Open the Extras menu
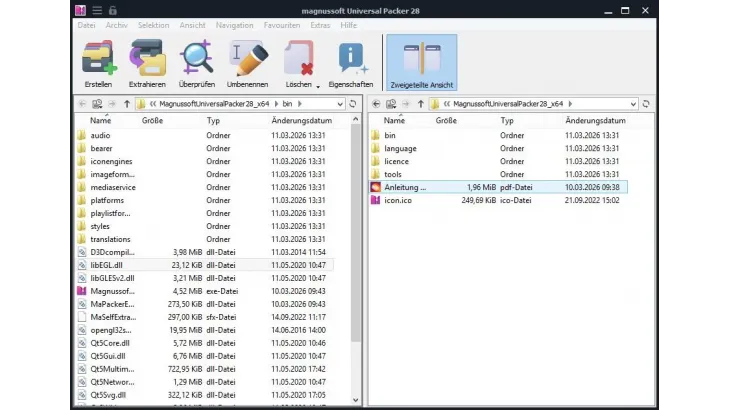Image resolution: width=730 pixels, height=410 pixels. click(320, 25)
